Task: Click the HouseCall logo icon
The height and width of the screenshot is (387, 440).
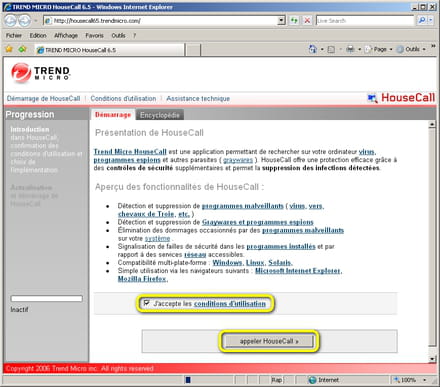Action: (x=372, y=98)
